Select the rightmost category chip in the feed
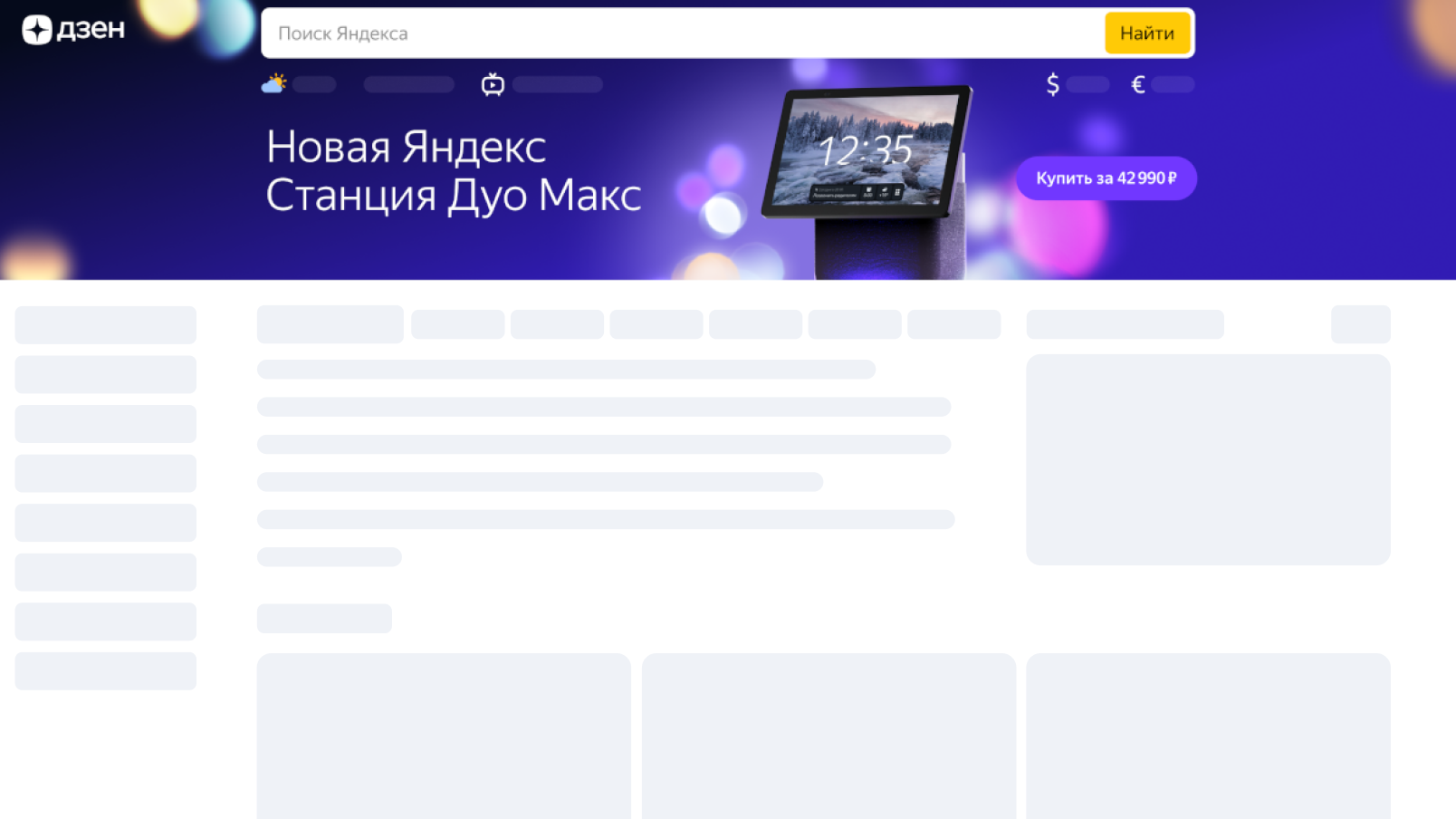Image resolution: width=1456 pixels, height=819 pixels. (x=1360, y=324)
